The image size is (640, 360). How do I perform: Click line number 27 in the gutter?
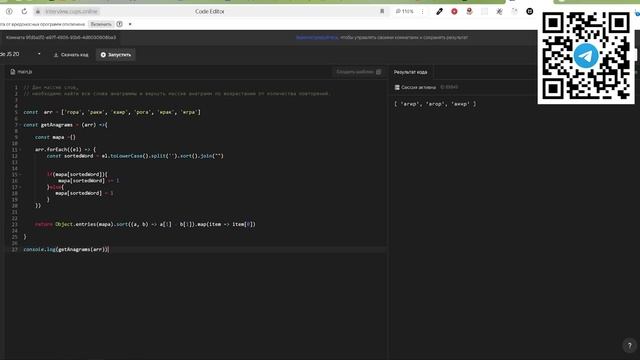[x=15, y=249]
